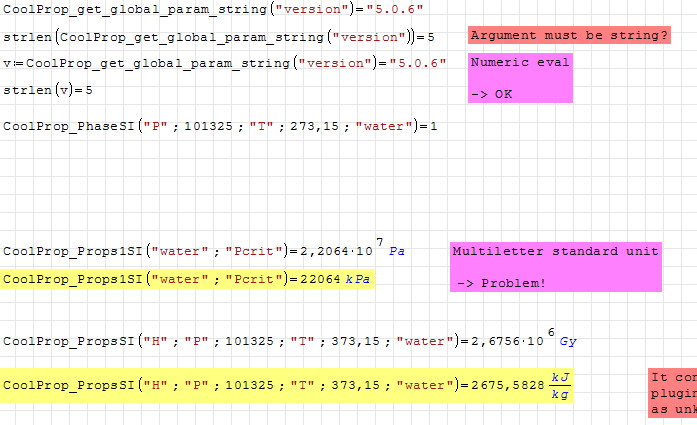The image size is (697, 425).
Task: Click the CoolProp_PhaseSI function expression
Action: click(x=220, y=127)
